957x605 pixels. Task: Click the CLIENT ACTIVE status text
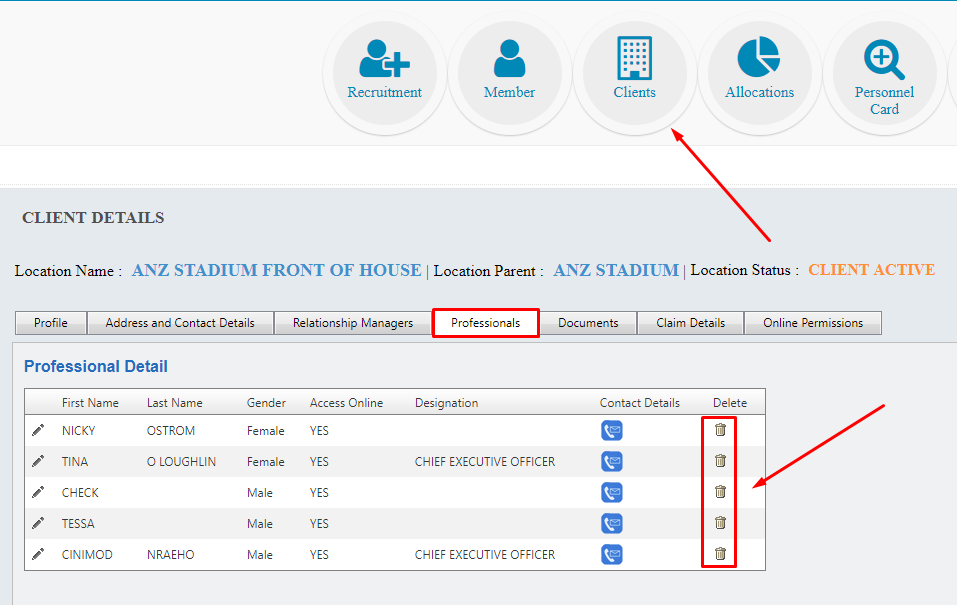[x=872, y=270]
